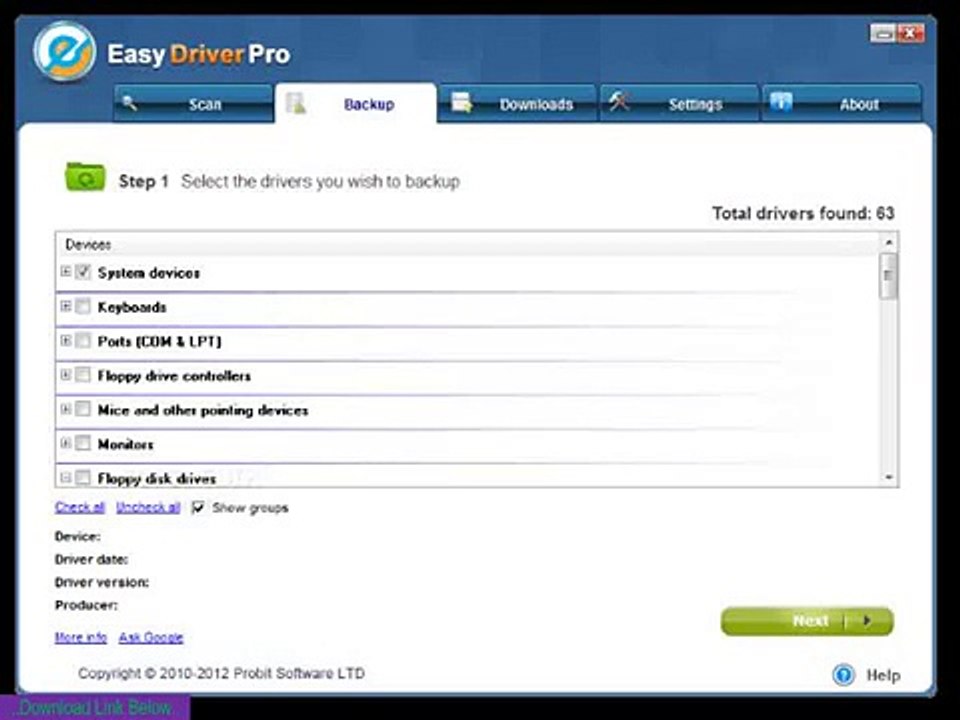Check the System devices checkbox

coord(83,272)
